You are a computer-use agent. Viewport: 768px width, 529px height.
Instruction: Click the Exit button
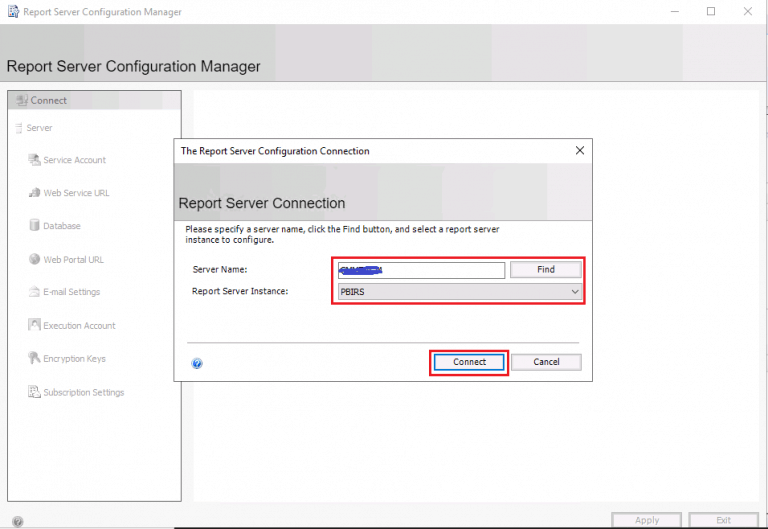[x=723, y=520]
